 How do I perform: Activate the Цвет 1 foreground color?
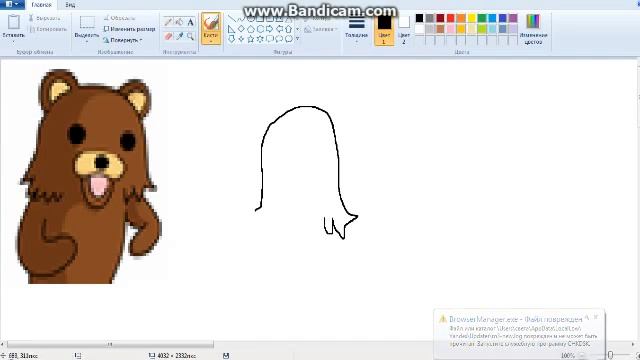point(384,29)
